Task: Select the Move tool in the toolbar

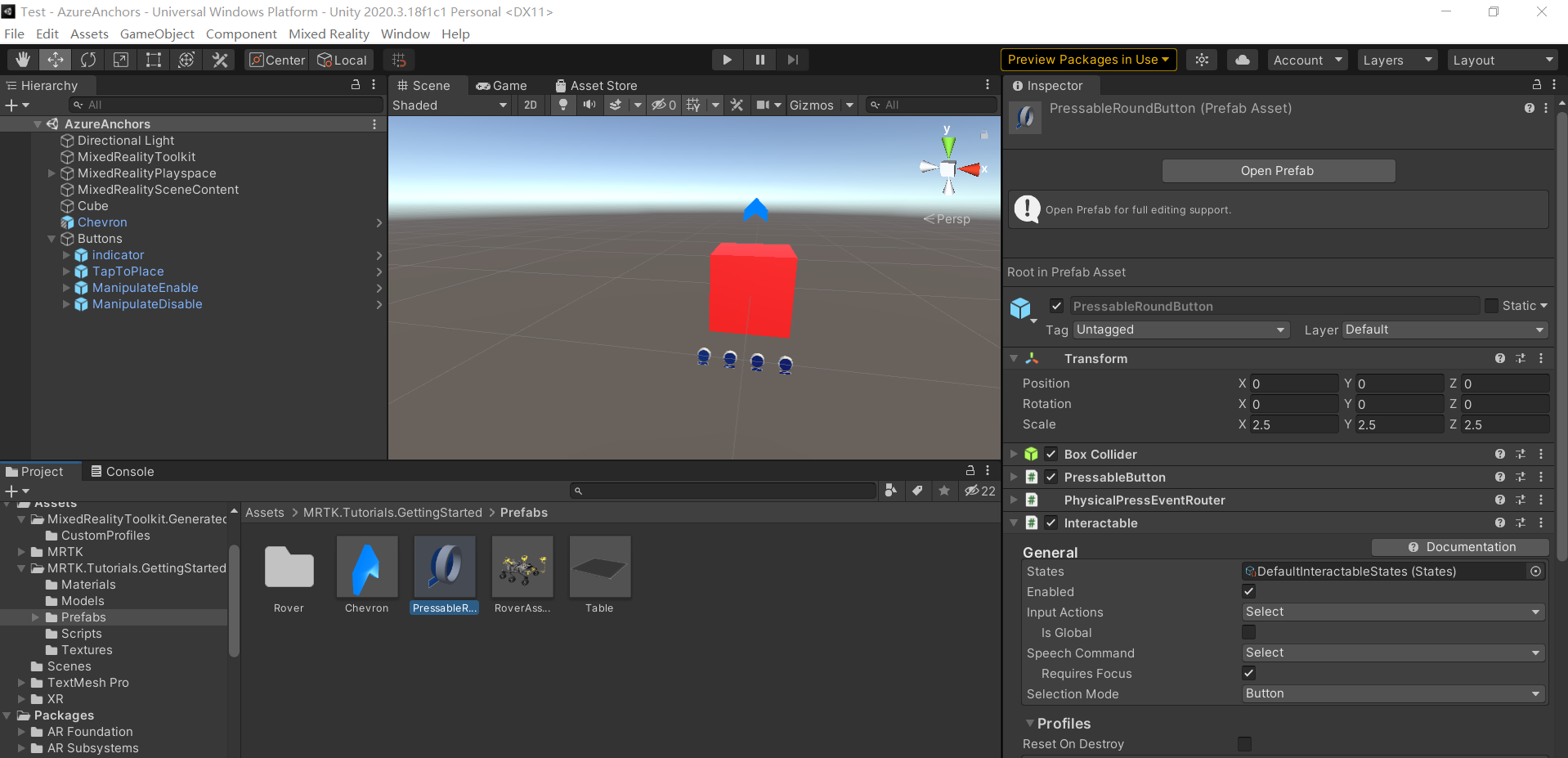Action: point(55,59)
